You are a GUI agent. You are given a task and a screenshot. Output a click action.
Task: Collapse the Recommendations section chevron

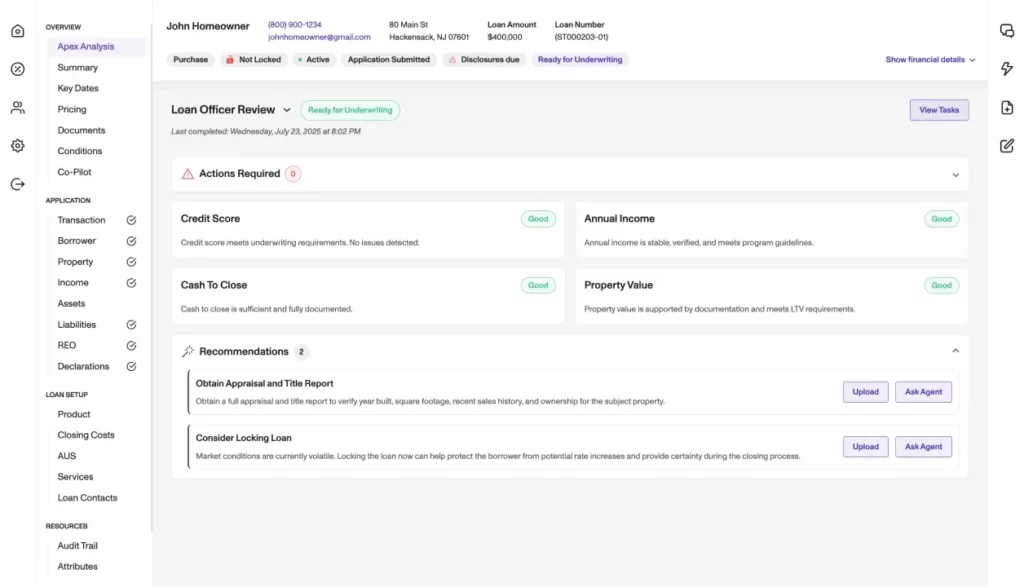click(x=955, y=351)
